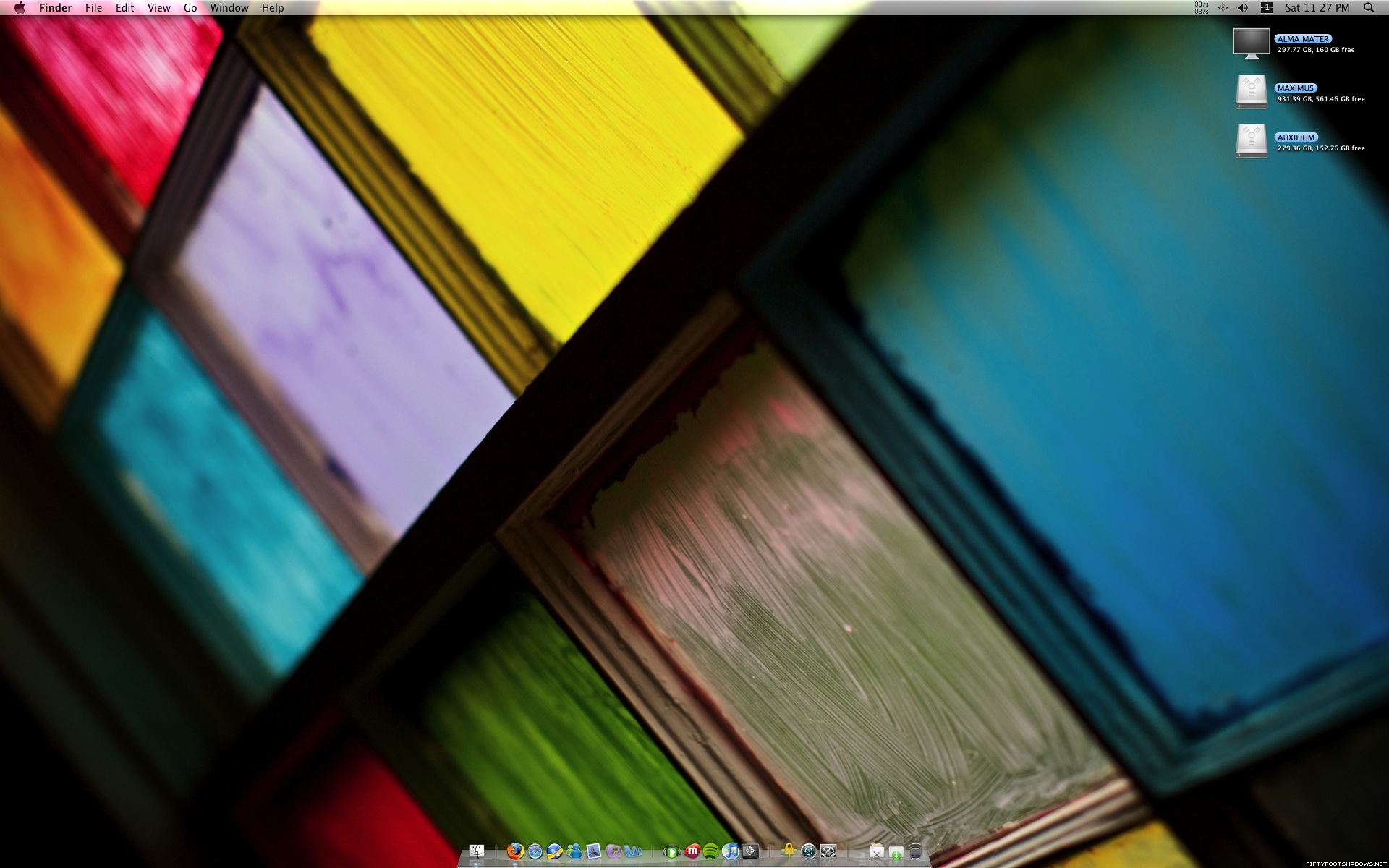
Task: Launch Safari from the Dock
Action: (x=535, y=851)
